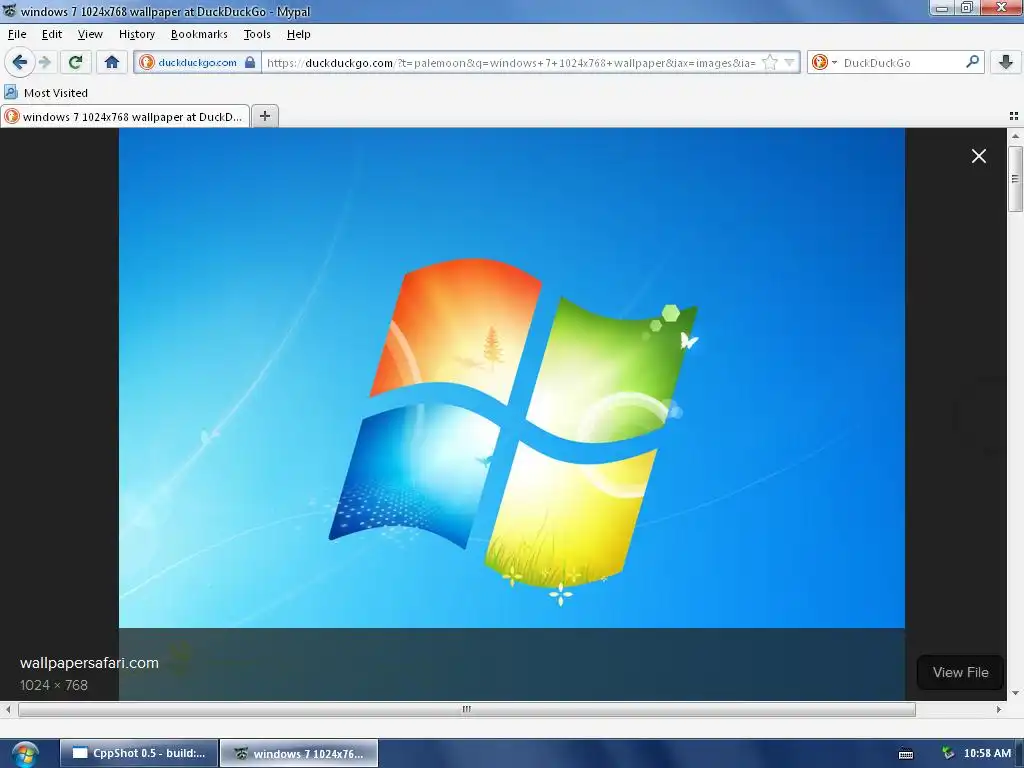Open the Tools menu
1024x768 pixels.
[x=257, y=34]
